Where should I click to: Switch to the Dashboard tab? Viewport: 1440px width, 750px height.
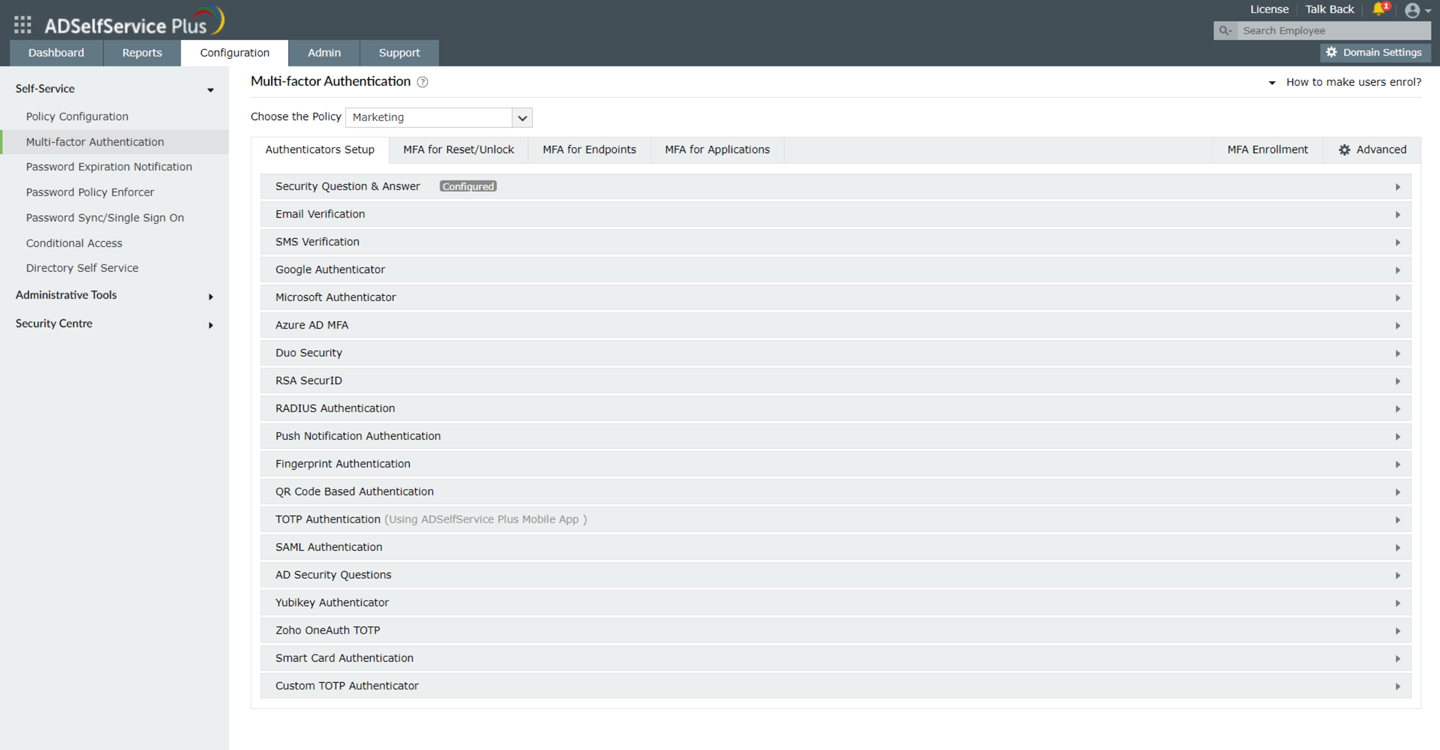tap(56, 53)
